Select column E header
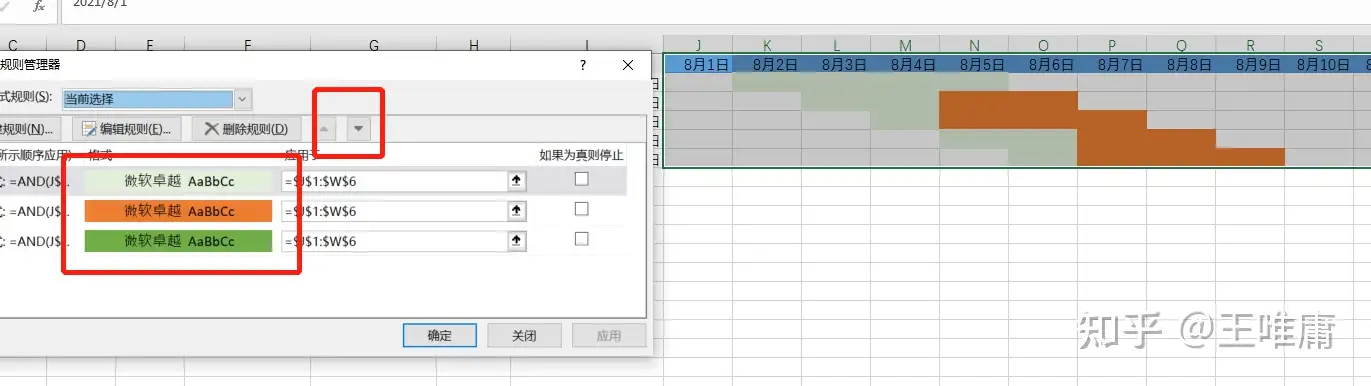The height and width of the screenshot is (386, 1371). coord(149,45)
